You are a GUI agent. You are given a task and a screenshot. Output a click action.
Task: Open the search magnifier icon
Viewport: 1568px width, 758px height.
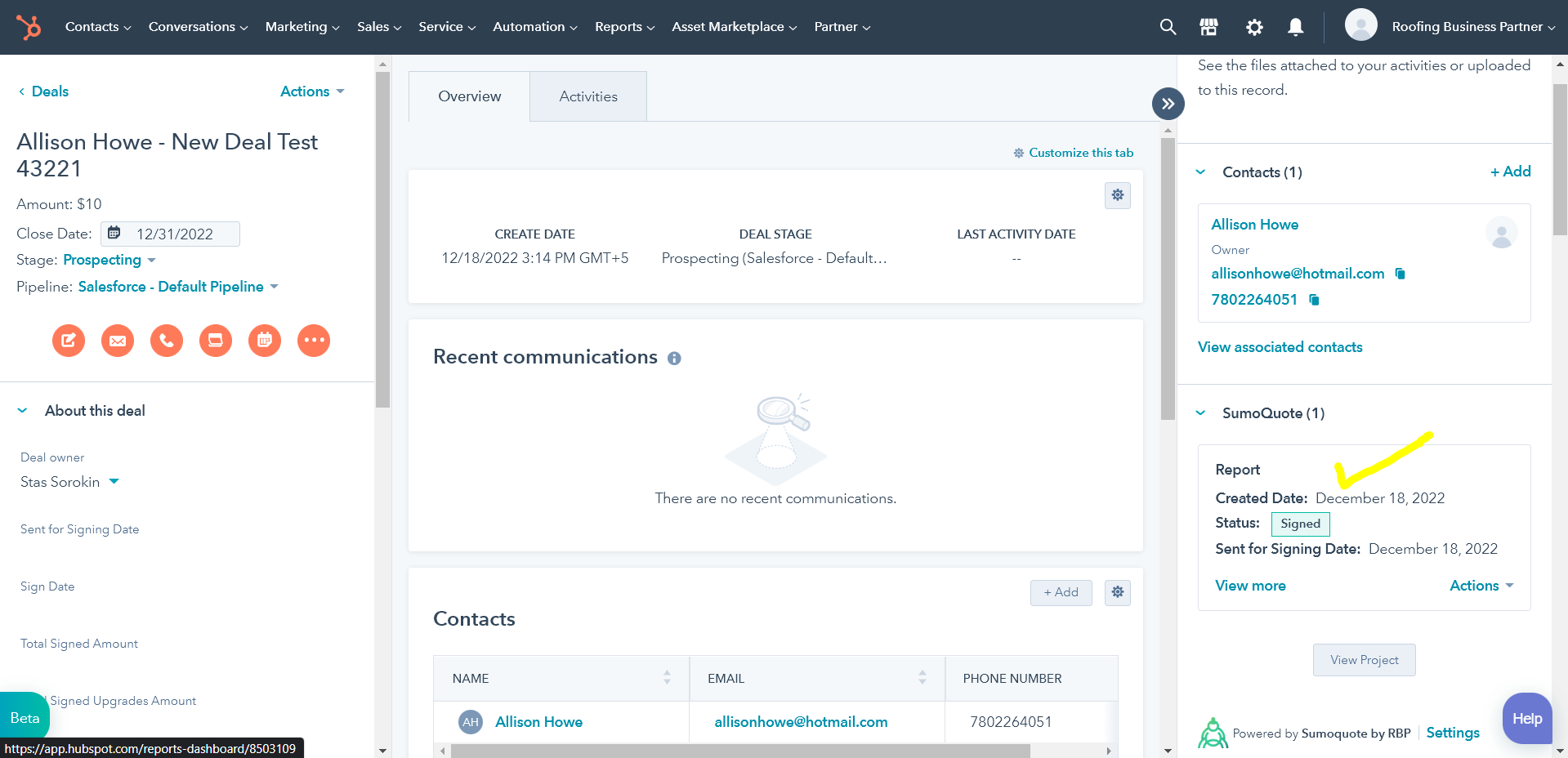coord(1168,27)
